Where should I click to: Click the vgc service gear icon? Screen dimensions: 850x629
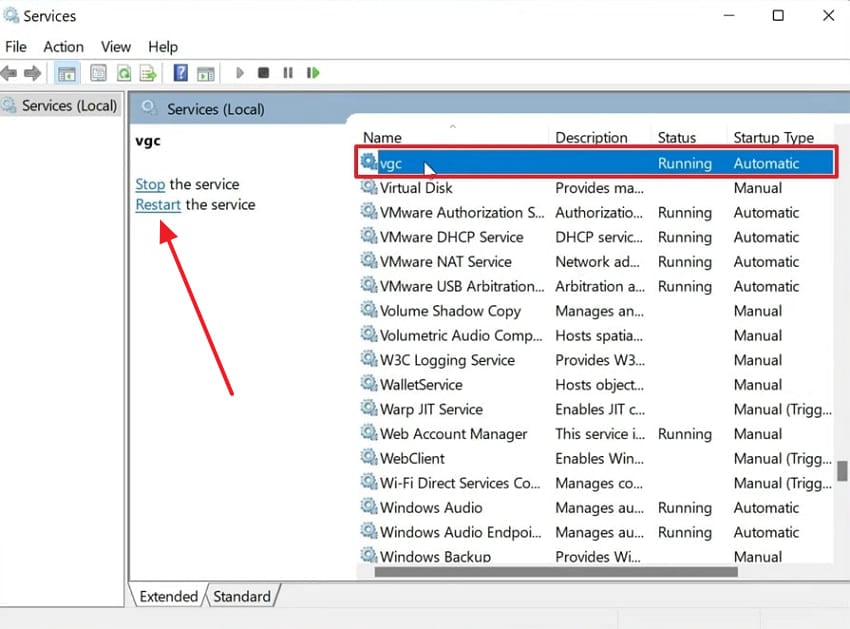click(369, 162)
